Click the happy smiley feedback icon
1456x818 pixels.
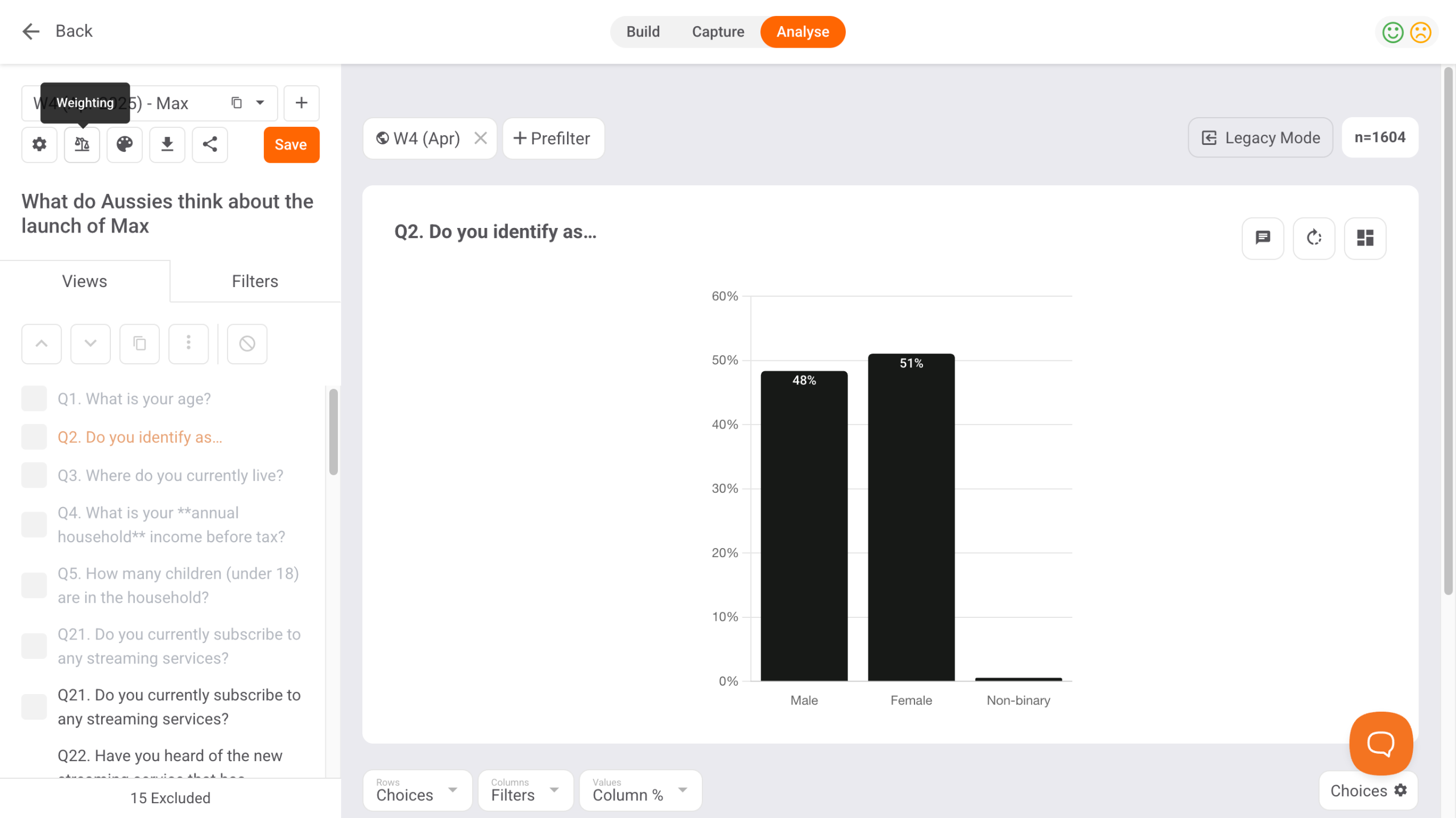[x=1393, y=32]
